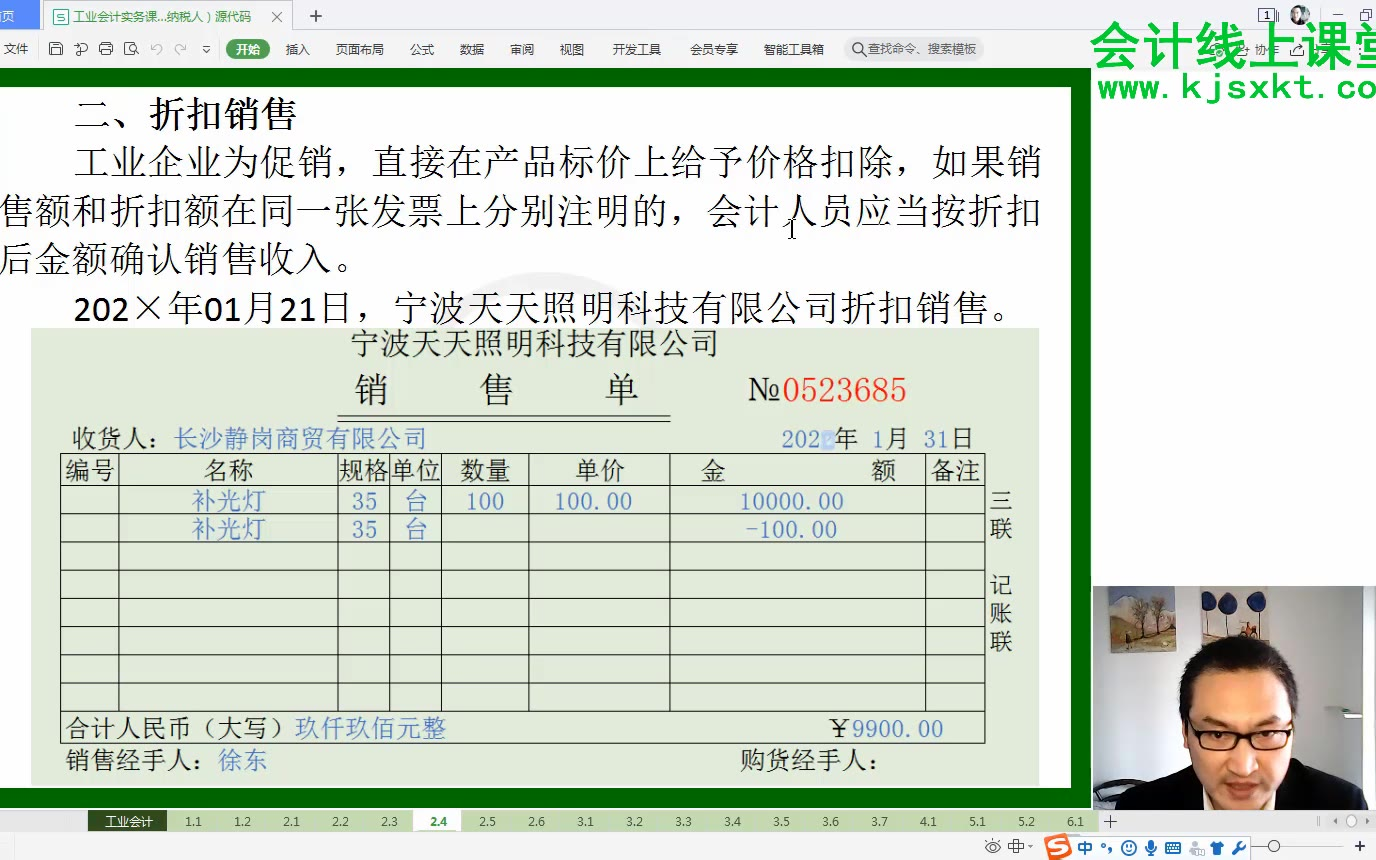Open the 开发工具 ribbon tab

click(637, 49)
